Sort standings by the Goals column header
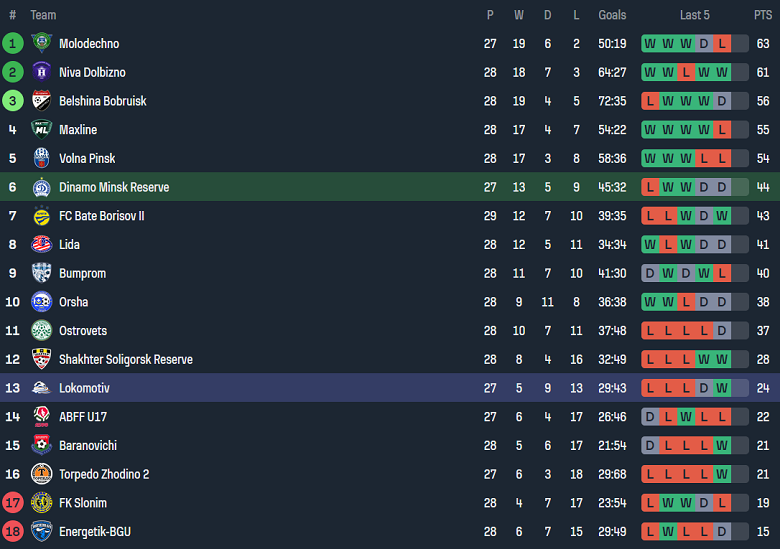This screenshot has width=780, height=549. (x=612, y=15)
